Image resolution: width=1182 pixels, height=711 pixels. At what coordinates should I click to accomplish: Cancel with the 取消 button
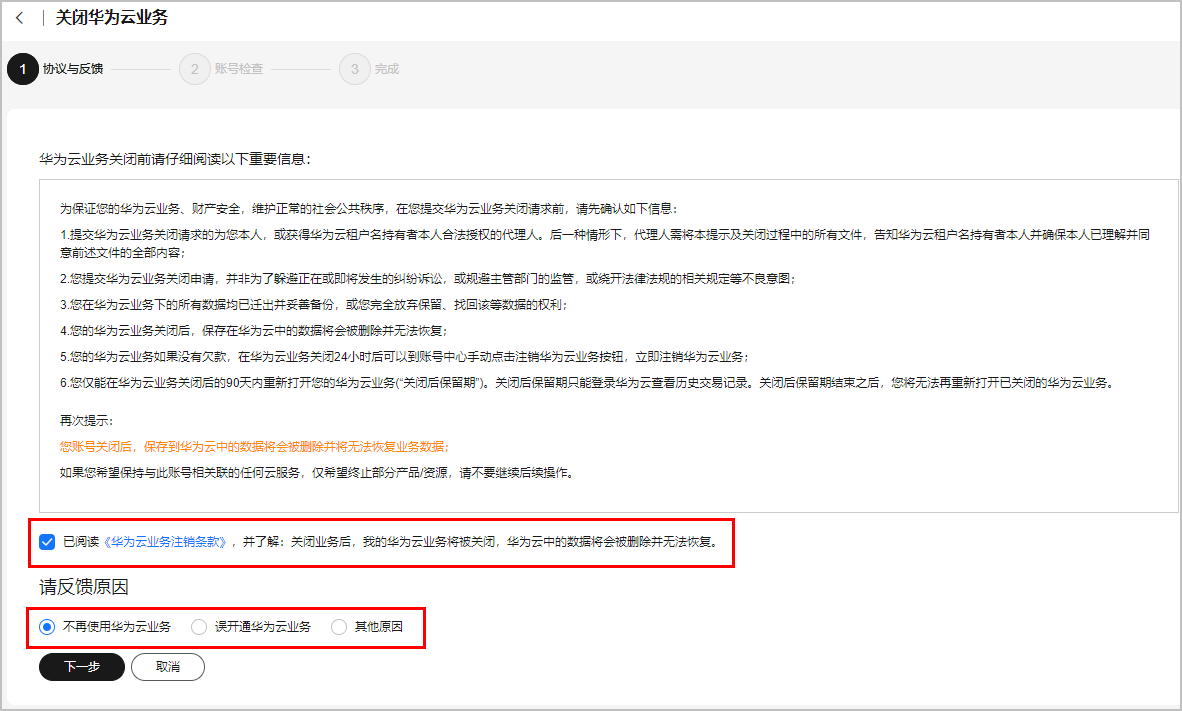[x=168, y=667]
